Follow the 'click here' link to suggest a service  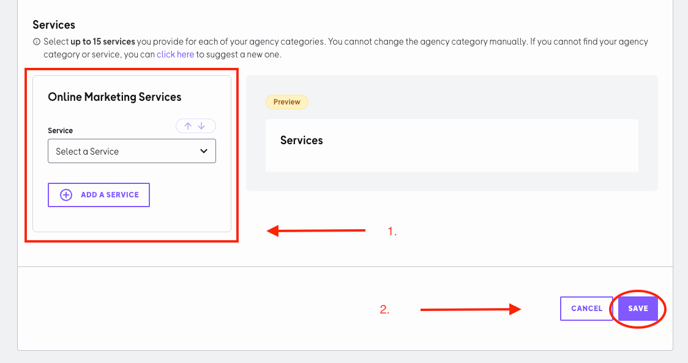pos(175,54)
